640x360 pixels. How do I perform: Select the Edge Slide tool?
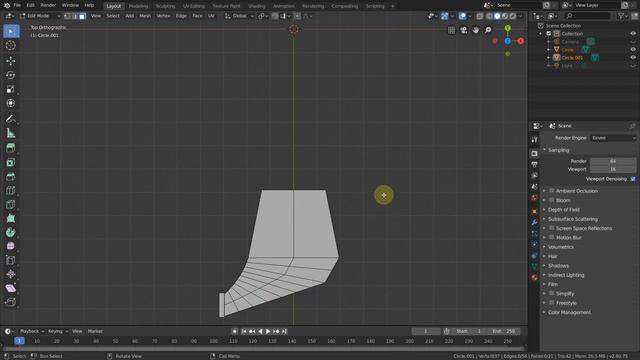coord(11,260)
